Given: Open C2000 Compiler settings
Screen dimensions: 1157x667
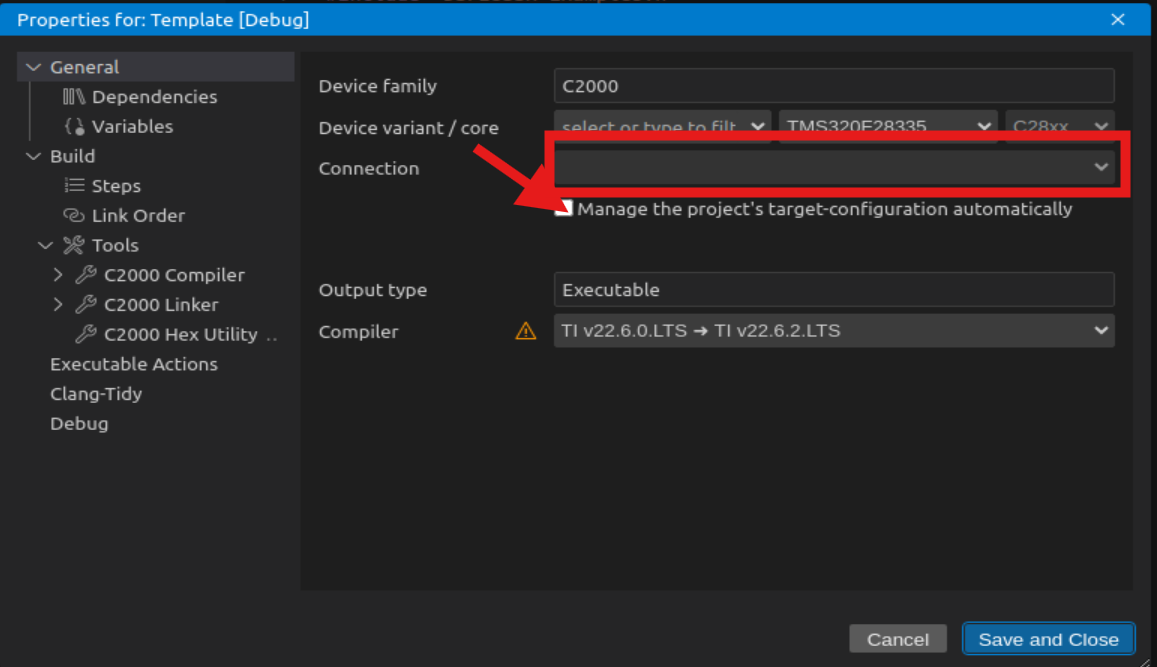Looking at the screenshot, I should [174, 274].
